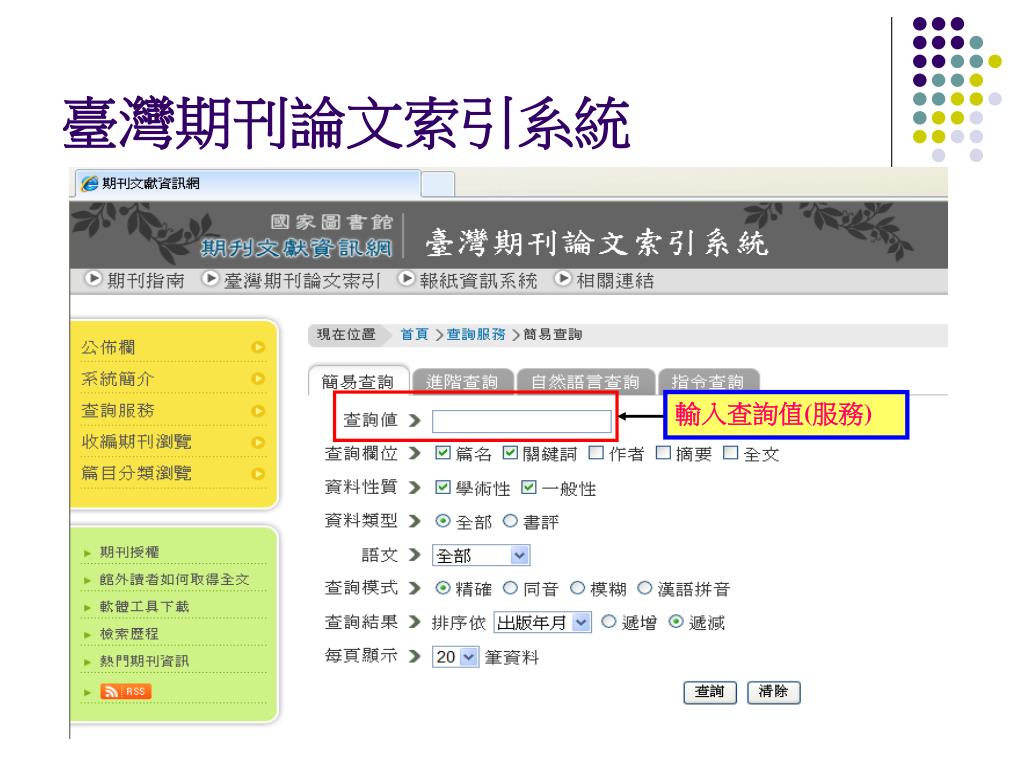The image size is (1024, 768).
Task: Click the arrow icon beside 收編期刊瀏覽
Action: click(x=258, y=442)
